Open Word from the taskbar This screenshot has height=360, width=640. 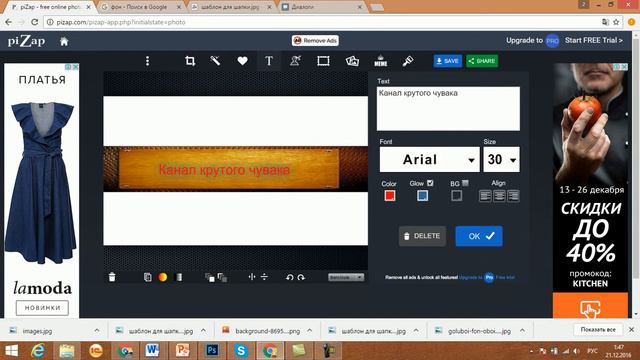(153, 351)
